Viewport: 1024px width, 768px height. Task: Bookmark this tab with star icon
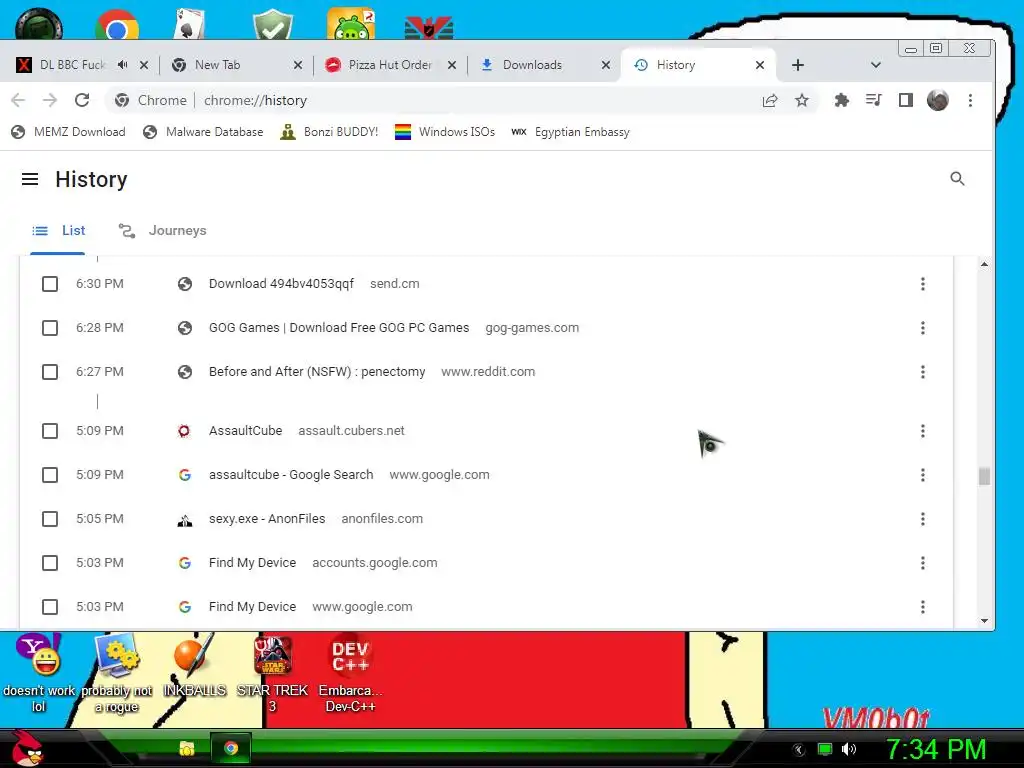tap(802, 100)
